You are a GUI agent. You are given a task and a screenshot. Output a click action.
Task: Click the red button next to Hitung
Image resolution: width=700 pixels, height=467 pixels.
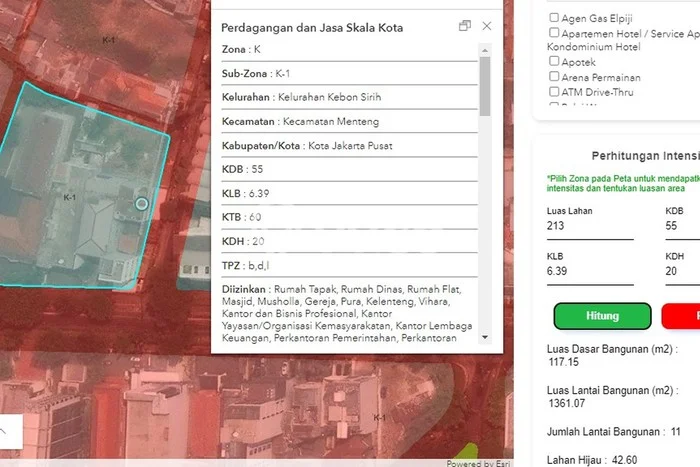pyautogui.click(x=681, y=316)
